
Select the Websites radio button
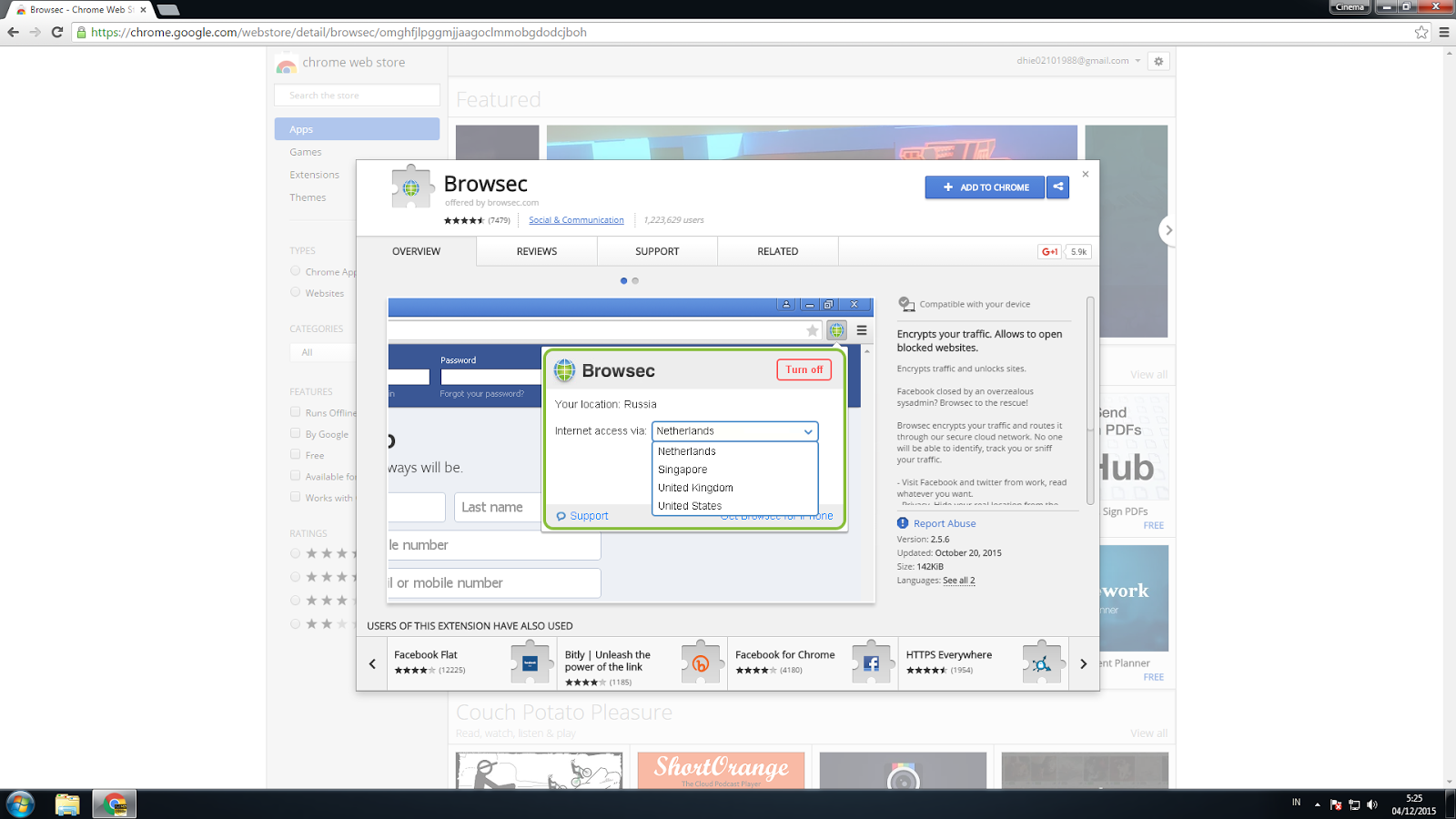pos(295,292)
